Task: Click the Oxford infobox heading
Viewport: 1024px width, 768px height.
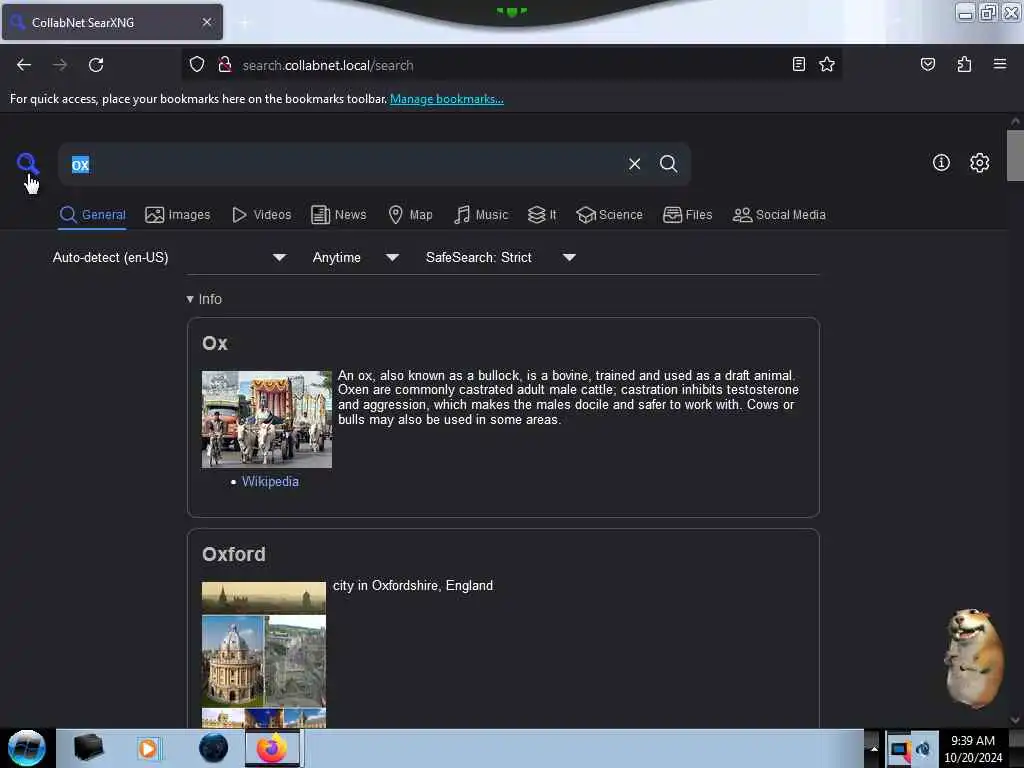Action: click(x=234, y=554)
